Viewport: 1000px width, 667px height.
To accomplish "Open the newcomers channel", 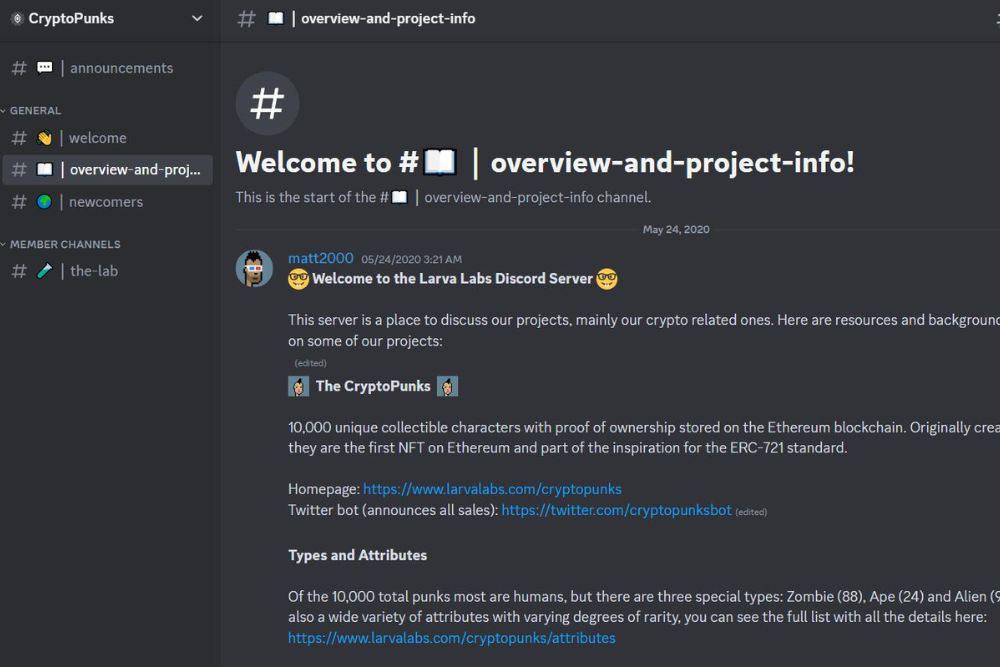I will click(x=107, y=202).
